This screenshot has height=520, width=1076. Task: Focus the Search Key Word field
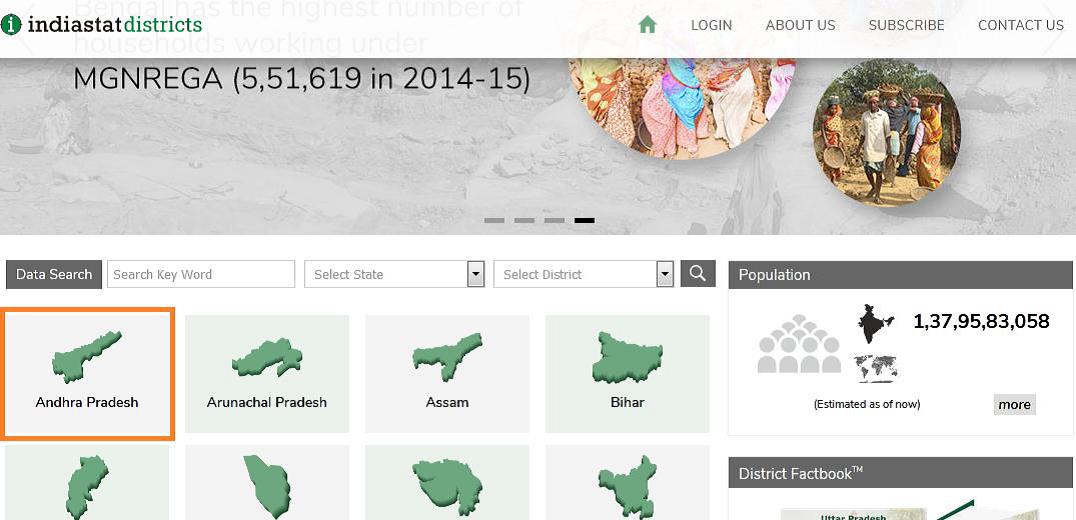(201, 274)
